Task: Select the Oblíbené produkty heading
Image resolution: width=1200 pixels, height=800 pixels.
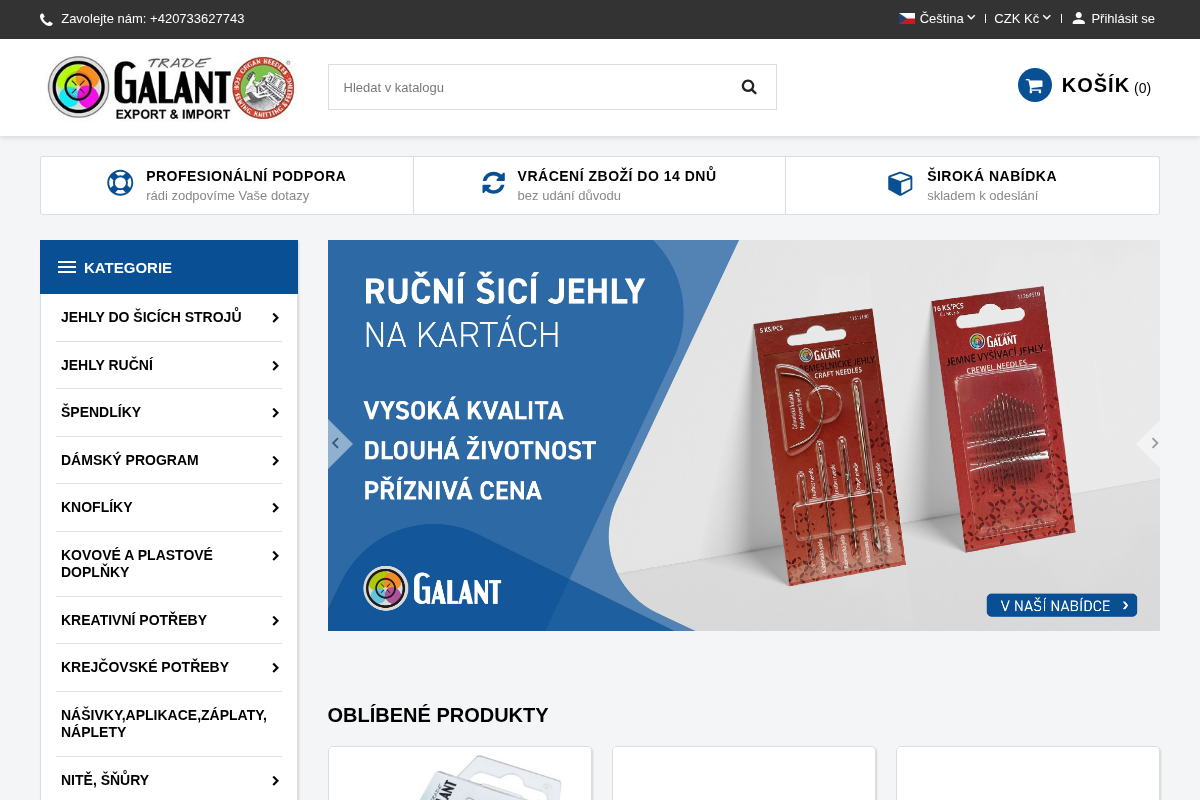Action: coord(438,715)
